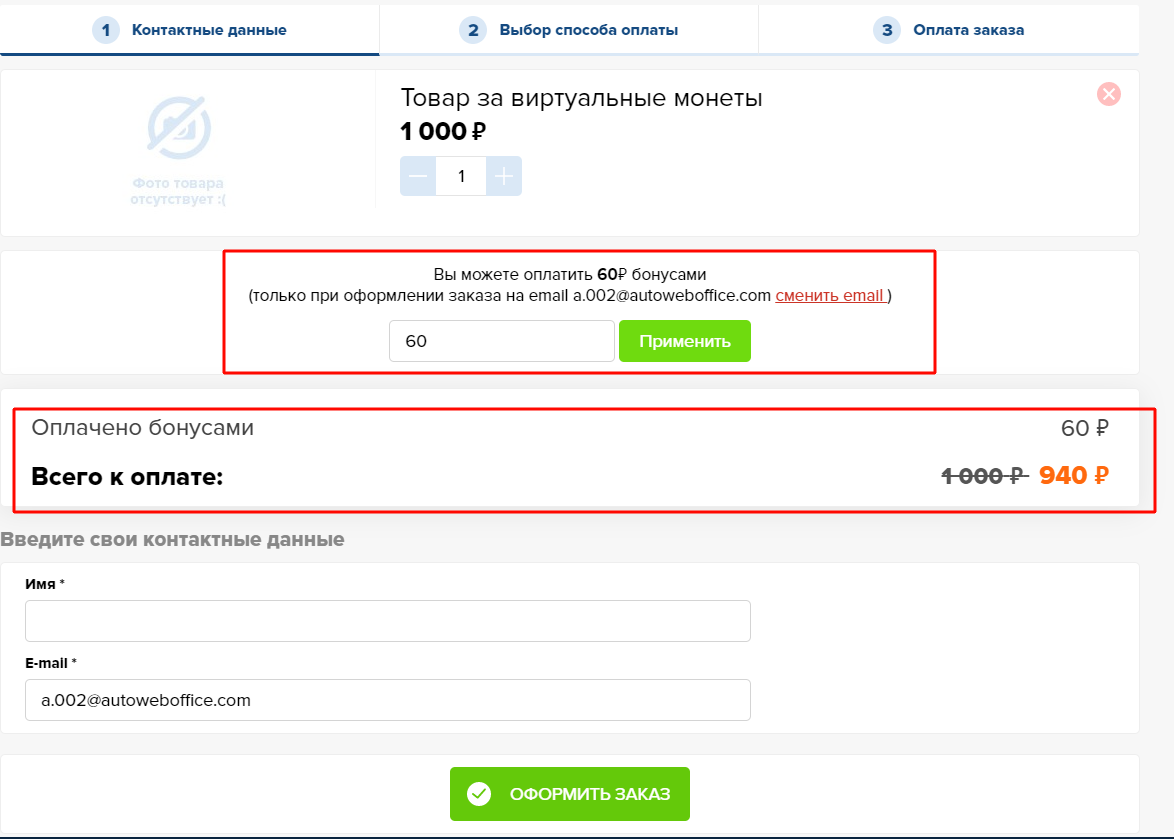Focus the bonus amount field showing 60
The image size is (1174, 839).
[x=502, y=341]
